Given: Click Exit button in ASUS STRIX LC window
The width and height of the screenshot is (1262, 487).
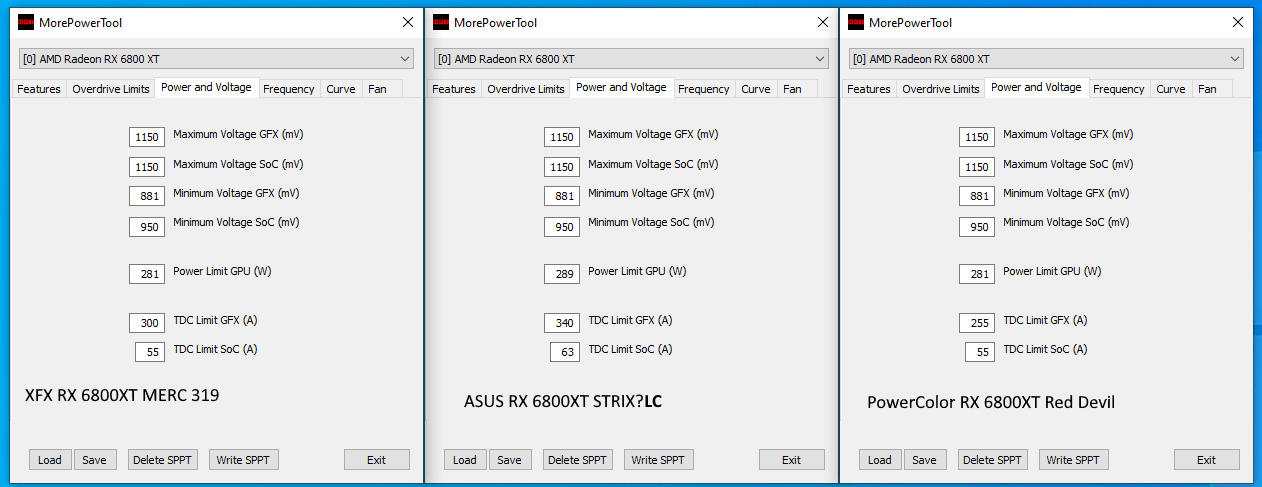Looking at the screenshot, I should (x=792, y=460).
